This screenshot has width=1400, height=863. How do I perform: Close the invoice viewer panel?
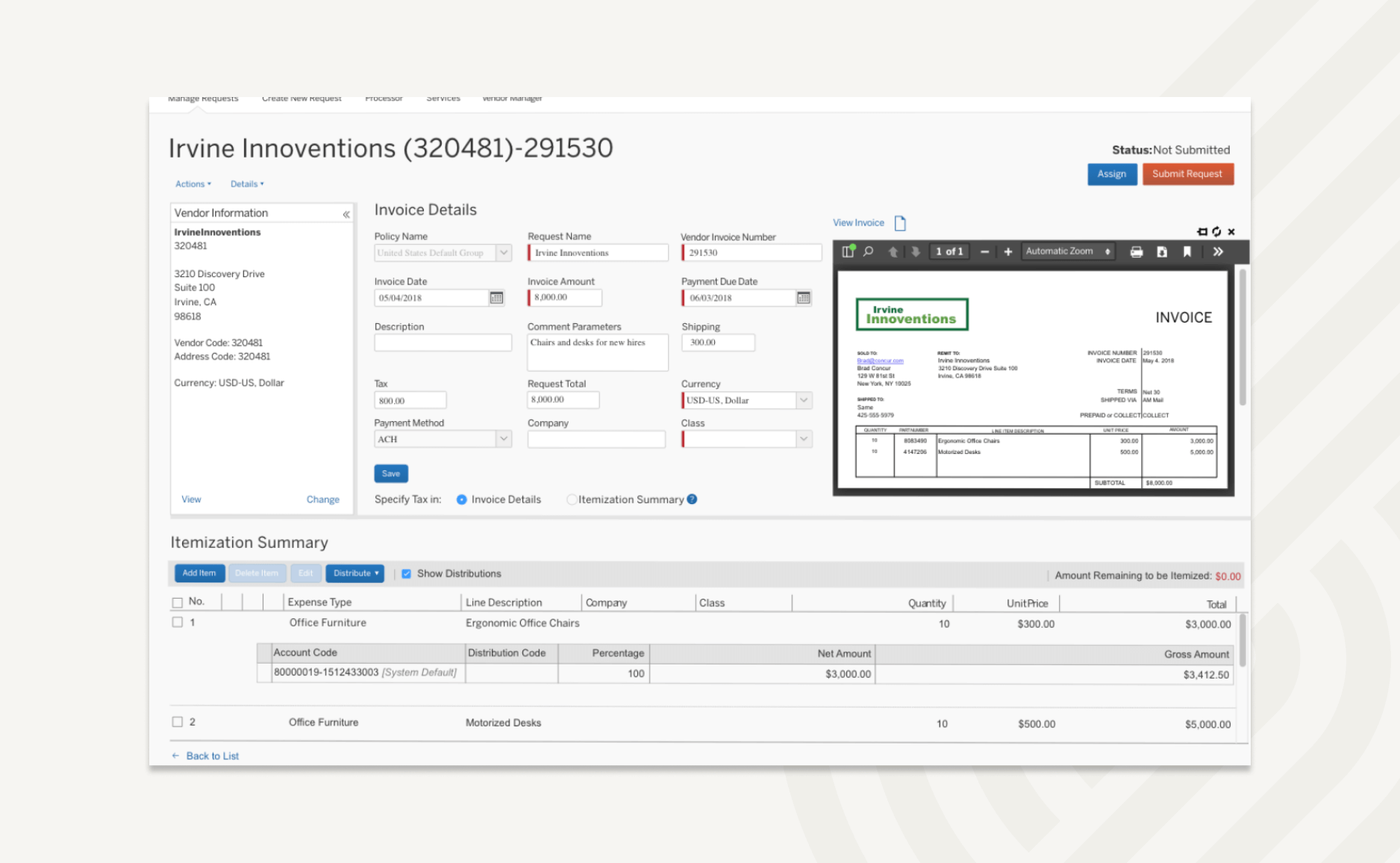point(1231,231)
